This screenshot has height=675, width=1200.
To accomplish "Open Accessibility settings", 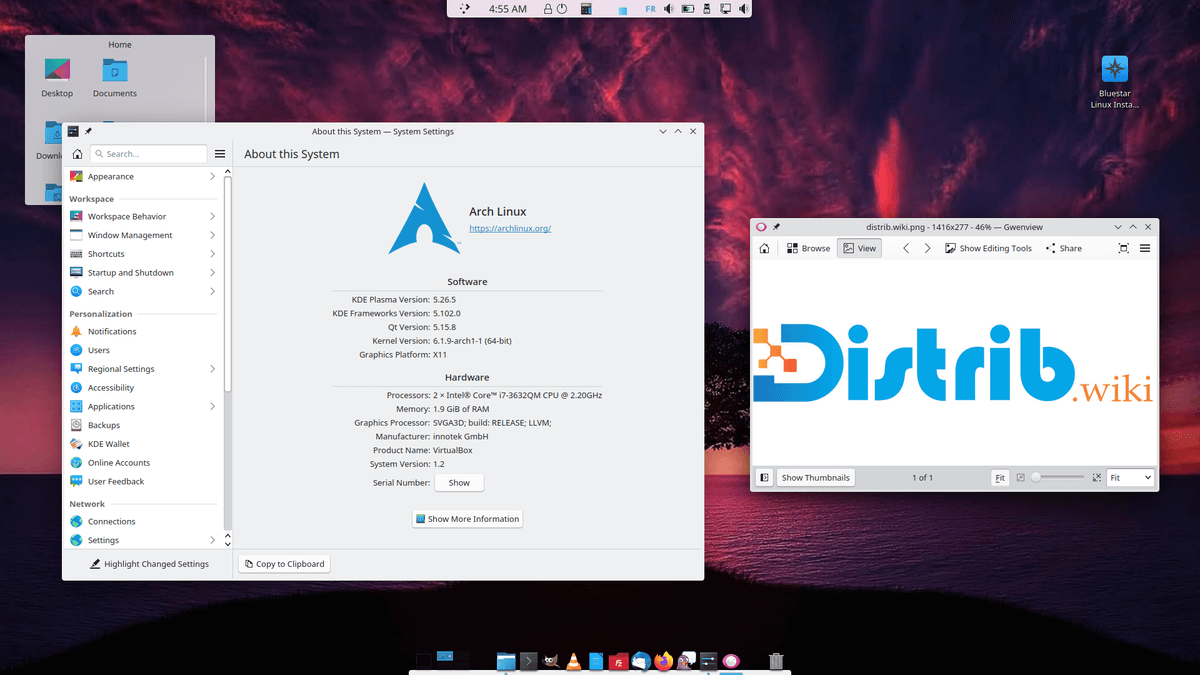I will (143, 388).
